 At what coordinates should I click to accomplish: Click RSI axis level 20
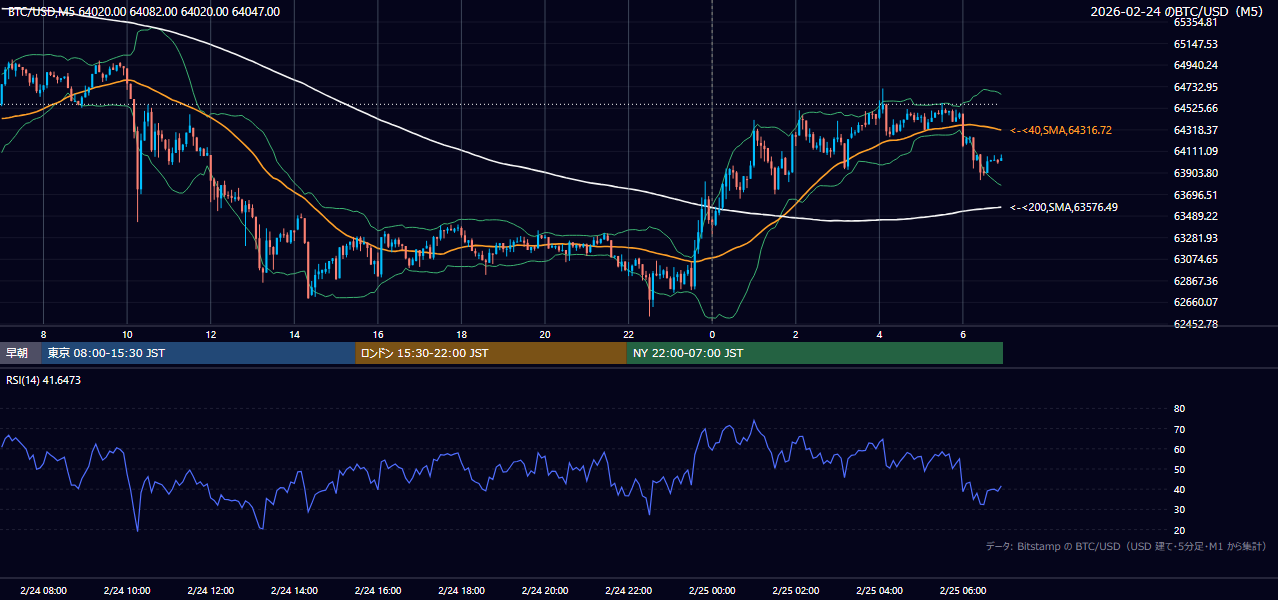(1180, 530)
